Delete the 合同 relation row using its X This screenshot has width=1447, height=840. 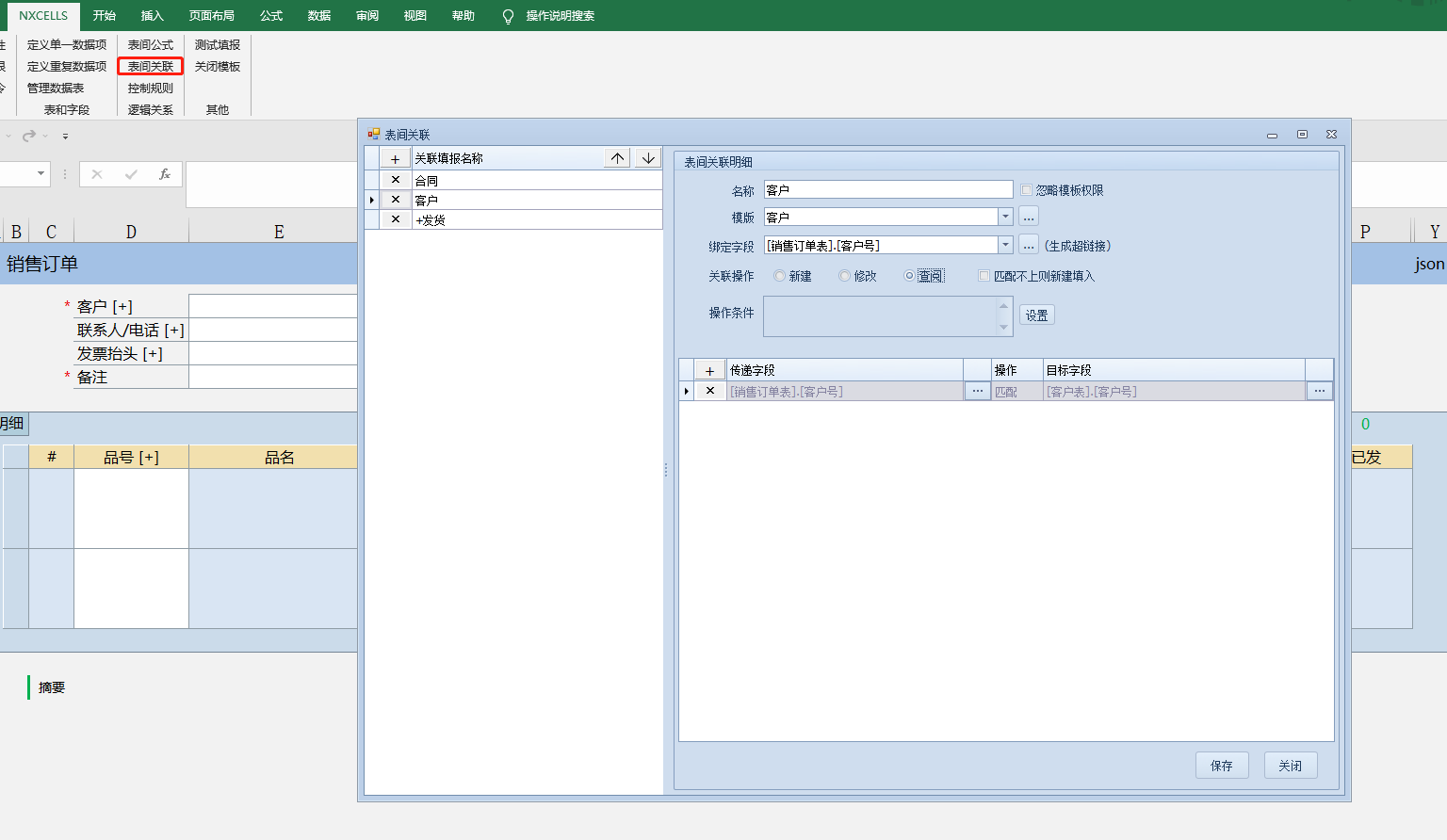pos(396,180)
